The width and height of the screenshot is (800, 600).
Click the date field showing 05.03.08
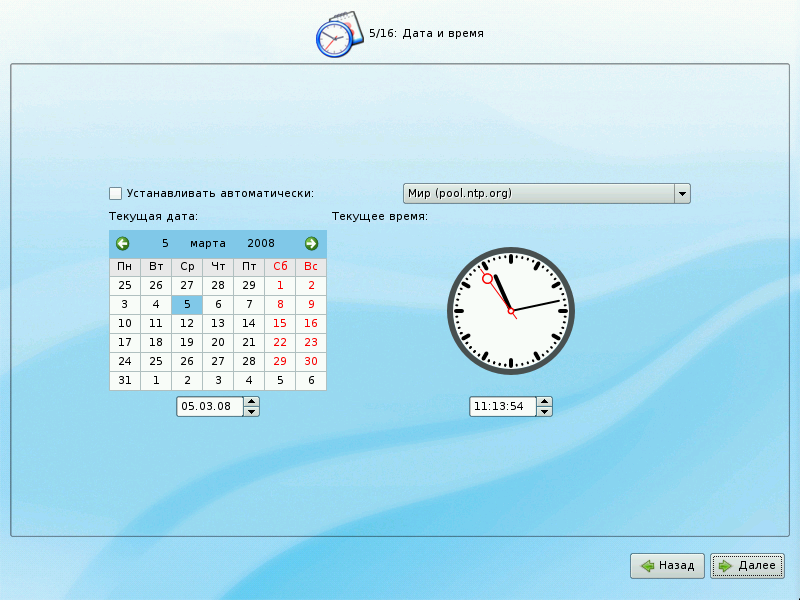click(x=210, y=407)
